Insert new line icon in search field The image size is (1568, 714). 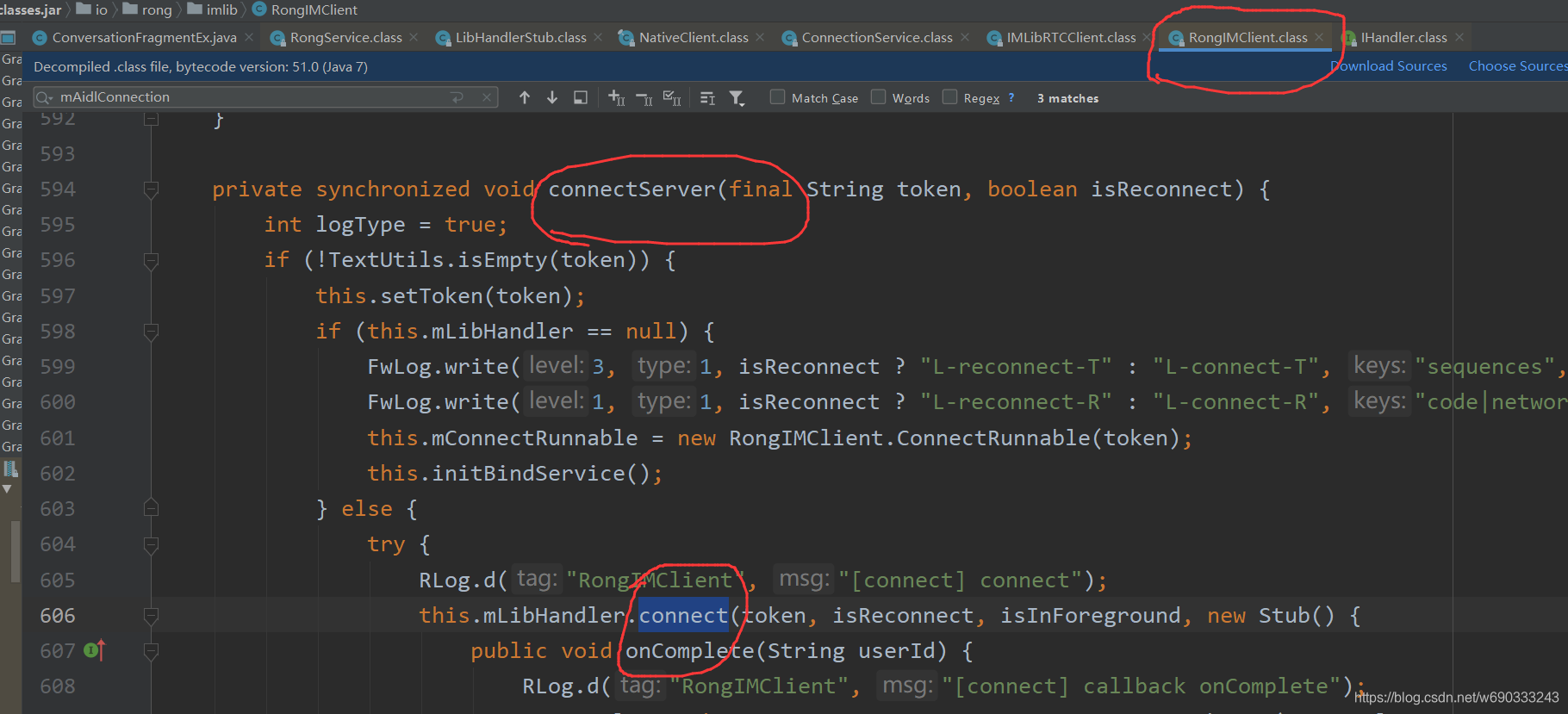[x=457, y=97]
